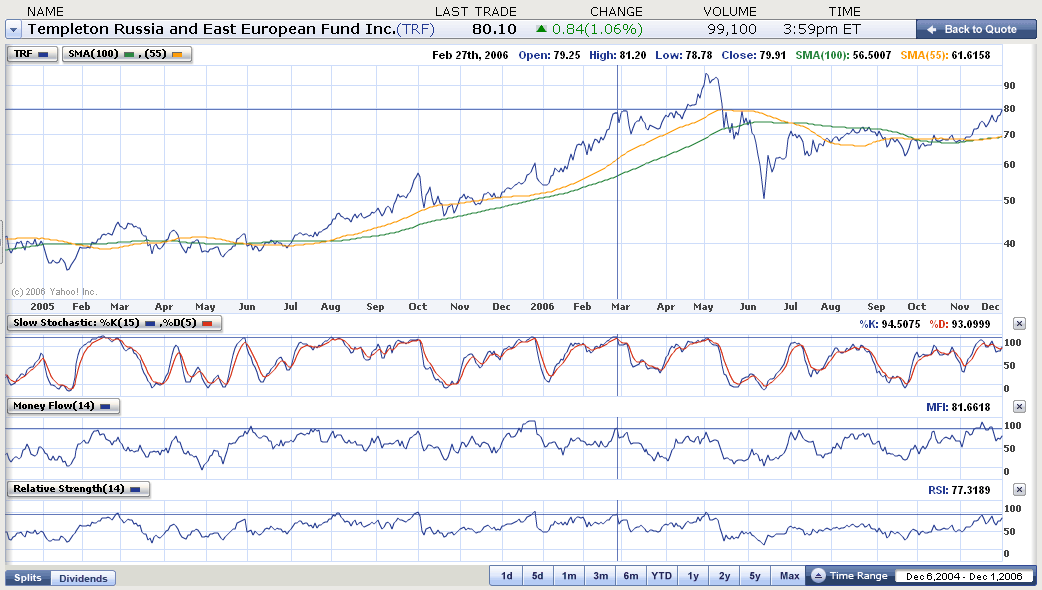Viewport: 1042px width, 590px height.
Task: Click the MFI: 81.6618 readout
Action: (x=958, y=407)
